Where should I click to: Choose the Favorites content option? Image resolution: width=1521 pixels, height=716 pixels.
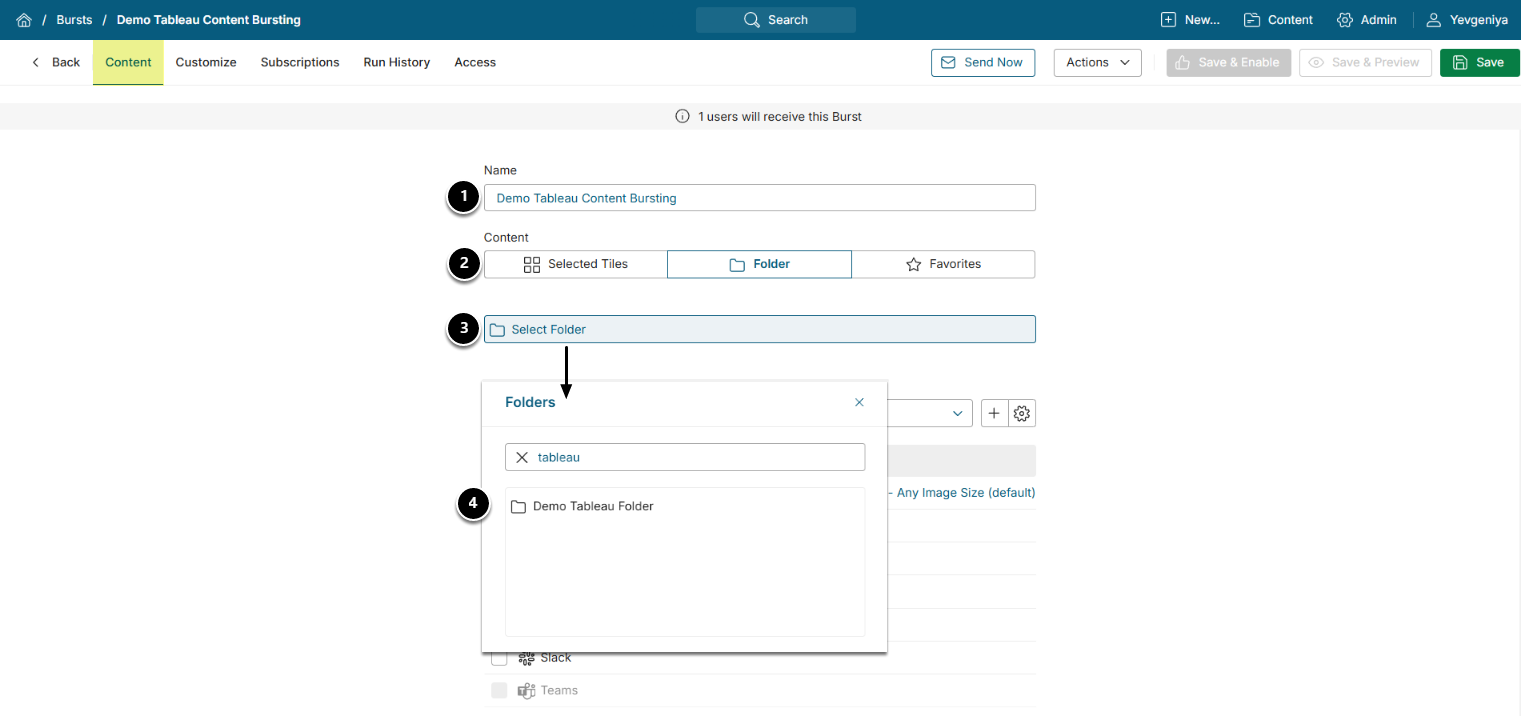coord(943,264)
